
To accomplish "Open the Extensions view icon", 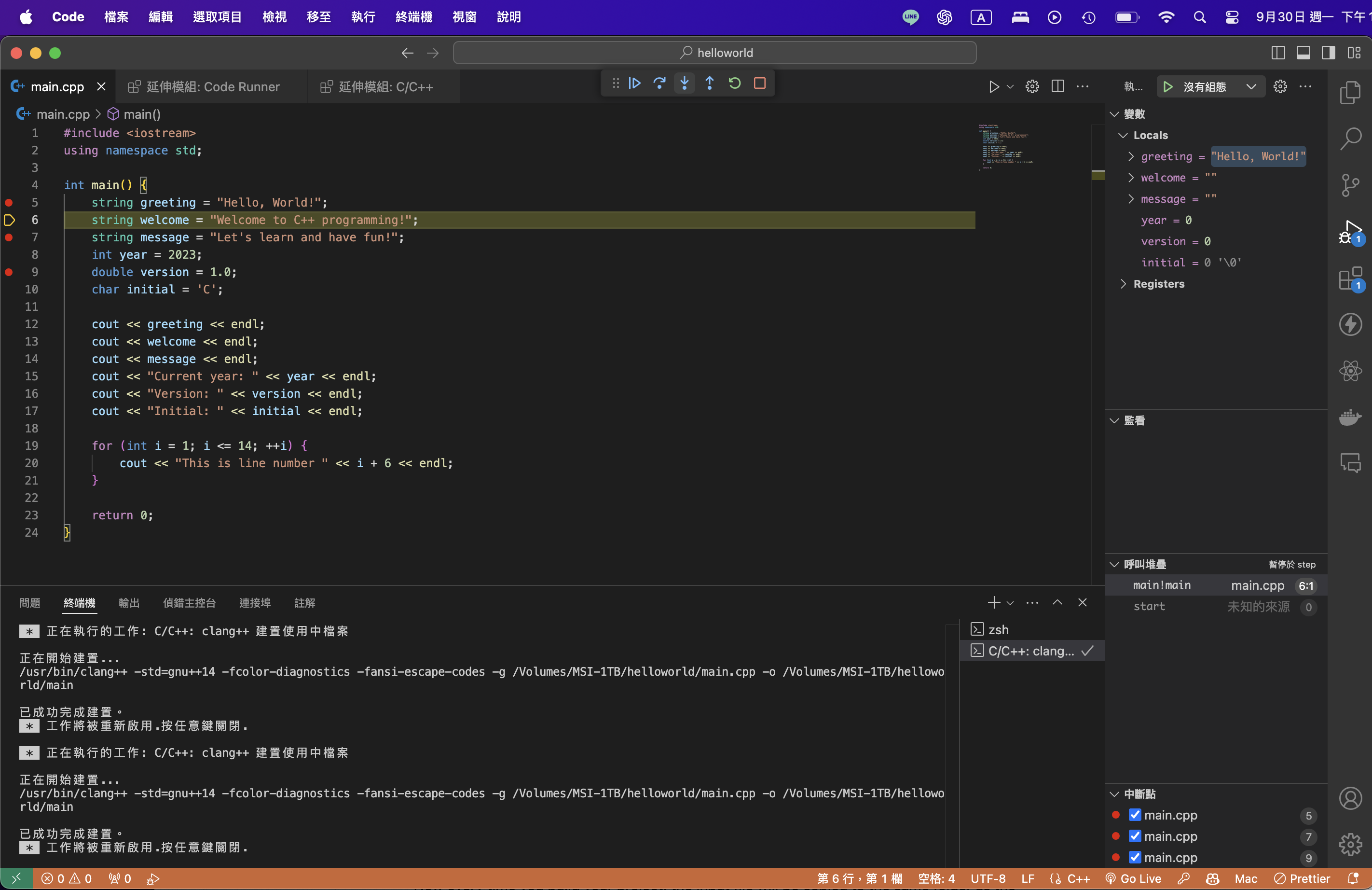I will tap(1350, 278).
